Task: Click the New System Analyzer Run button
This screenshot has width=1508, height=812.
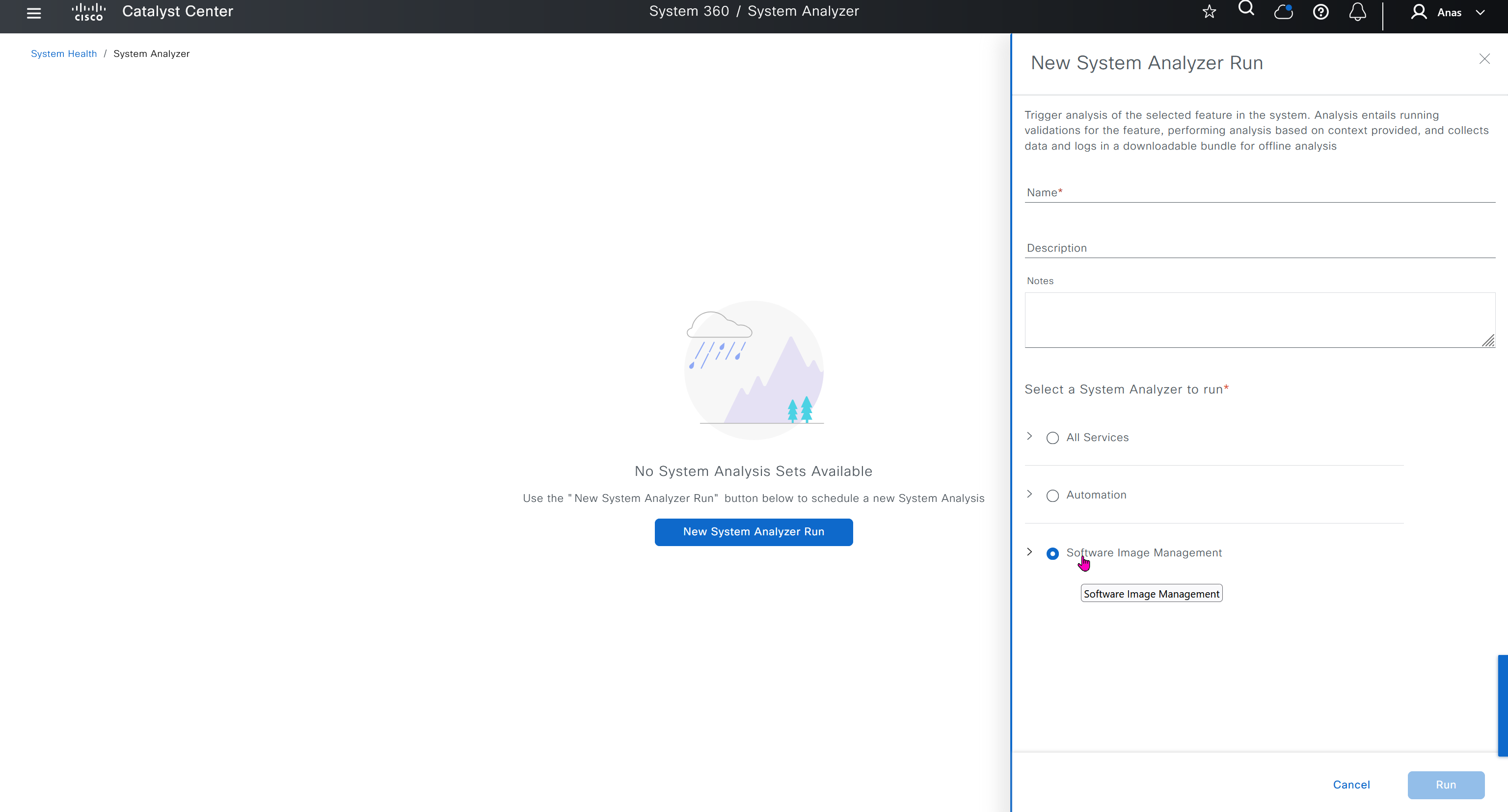Action: [754, 532]
